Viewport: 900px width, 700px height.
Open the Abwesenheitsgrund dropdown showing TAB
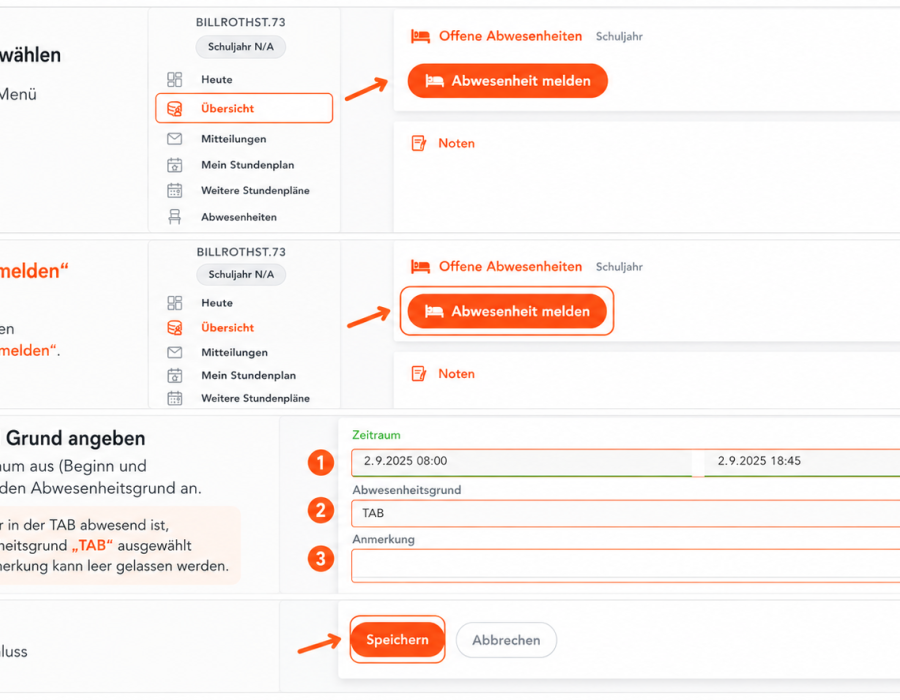pos(626,514)
